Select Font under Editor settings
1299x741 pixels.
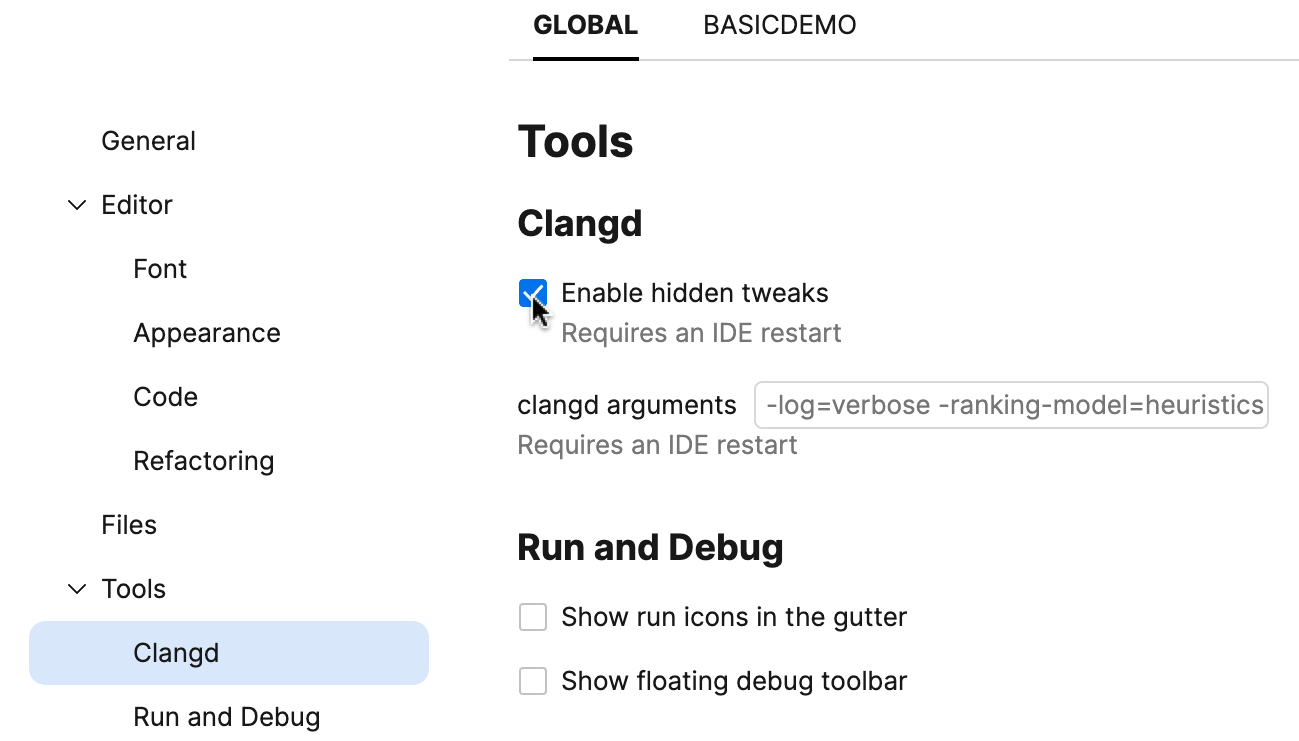(159, 269)
